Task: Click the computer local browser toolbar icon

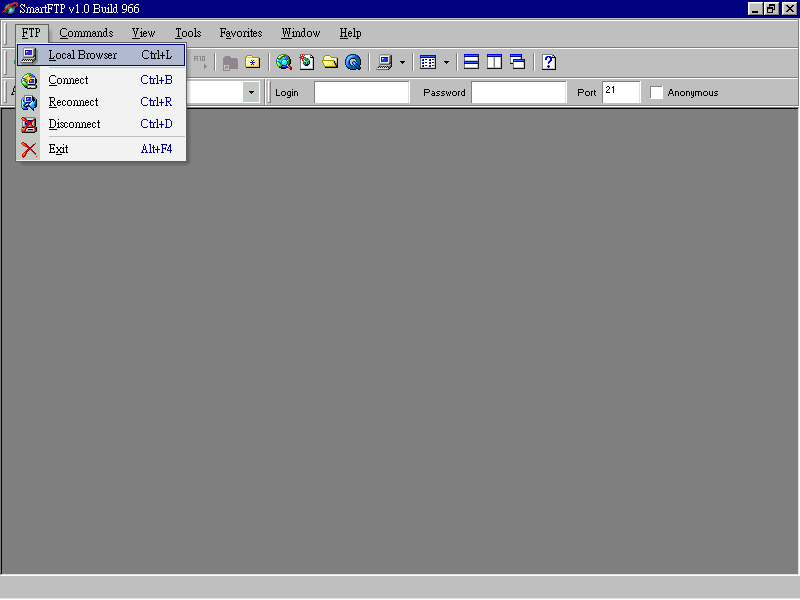Action: [384, 62]
